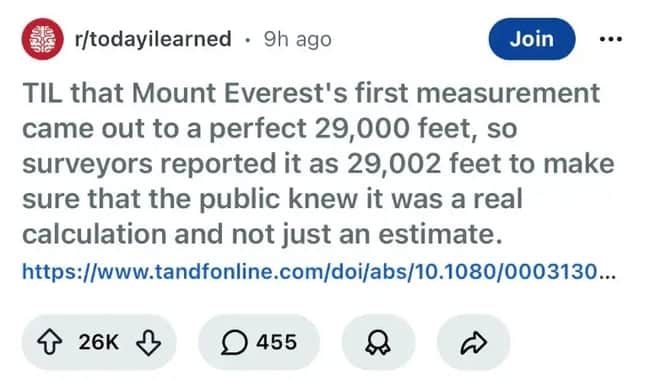Click the 26K vote score

point(99,342)
